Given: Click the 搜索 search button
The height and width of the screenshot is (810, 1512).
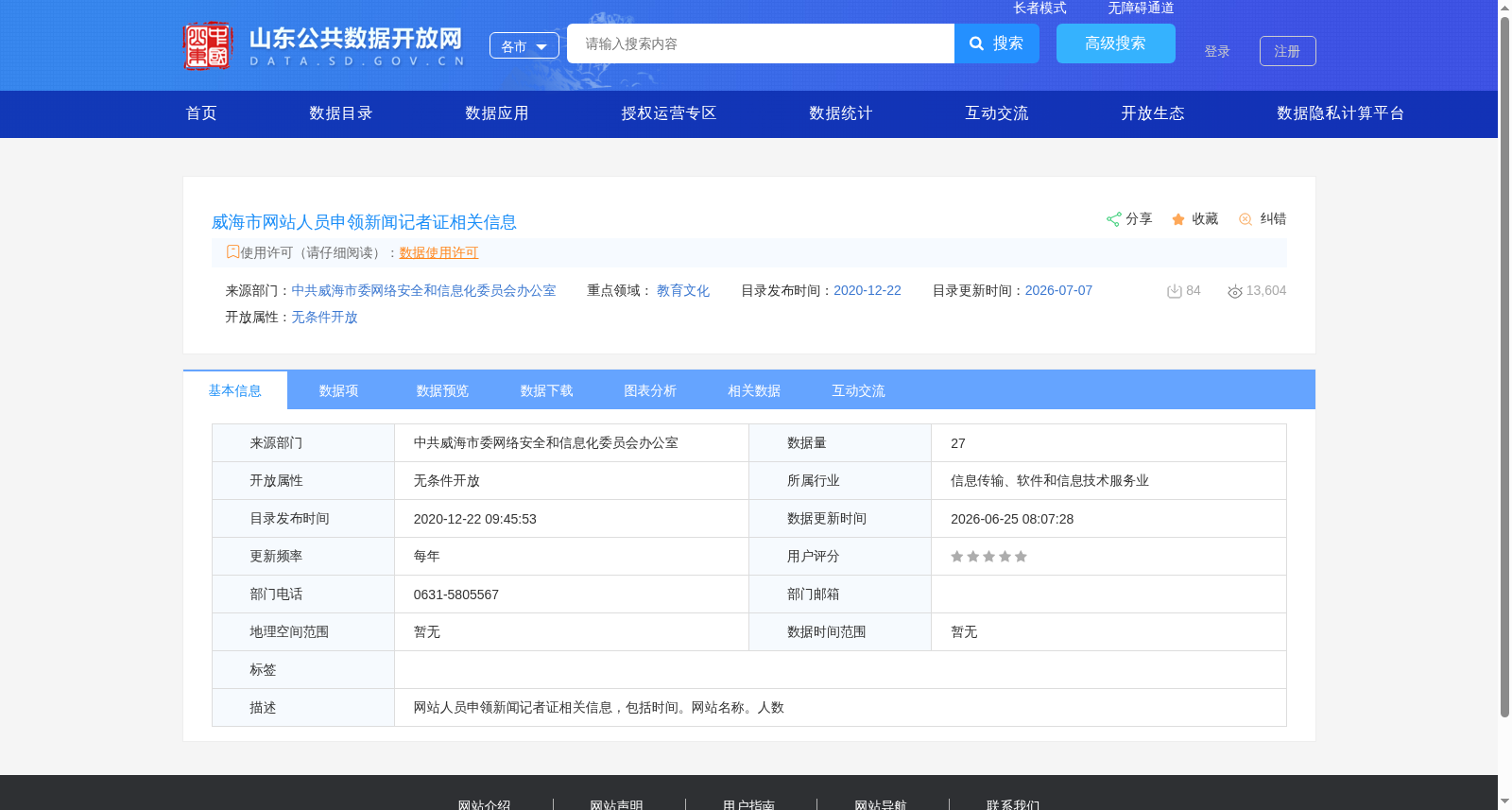Looking at the screenshot, I should tap(997, 43).
